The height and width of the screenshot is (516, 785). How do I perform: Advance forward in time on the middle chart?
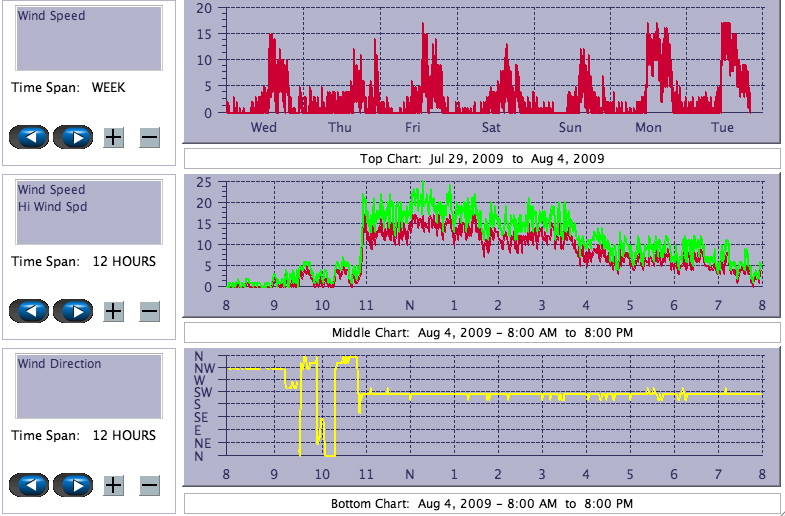point(72,311)
